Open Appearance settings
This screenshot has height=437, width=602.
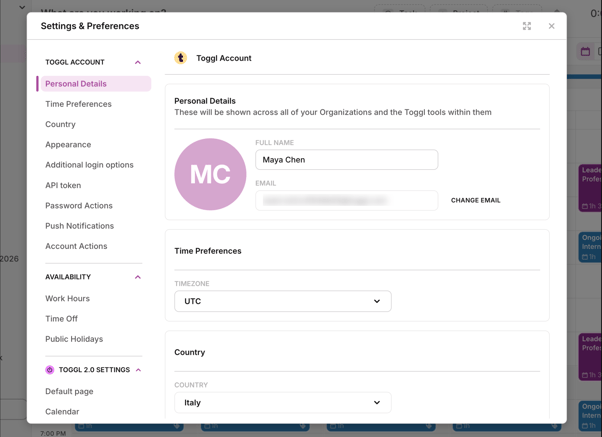(68, 145)
